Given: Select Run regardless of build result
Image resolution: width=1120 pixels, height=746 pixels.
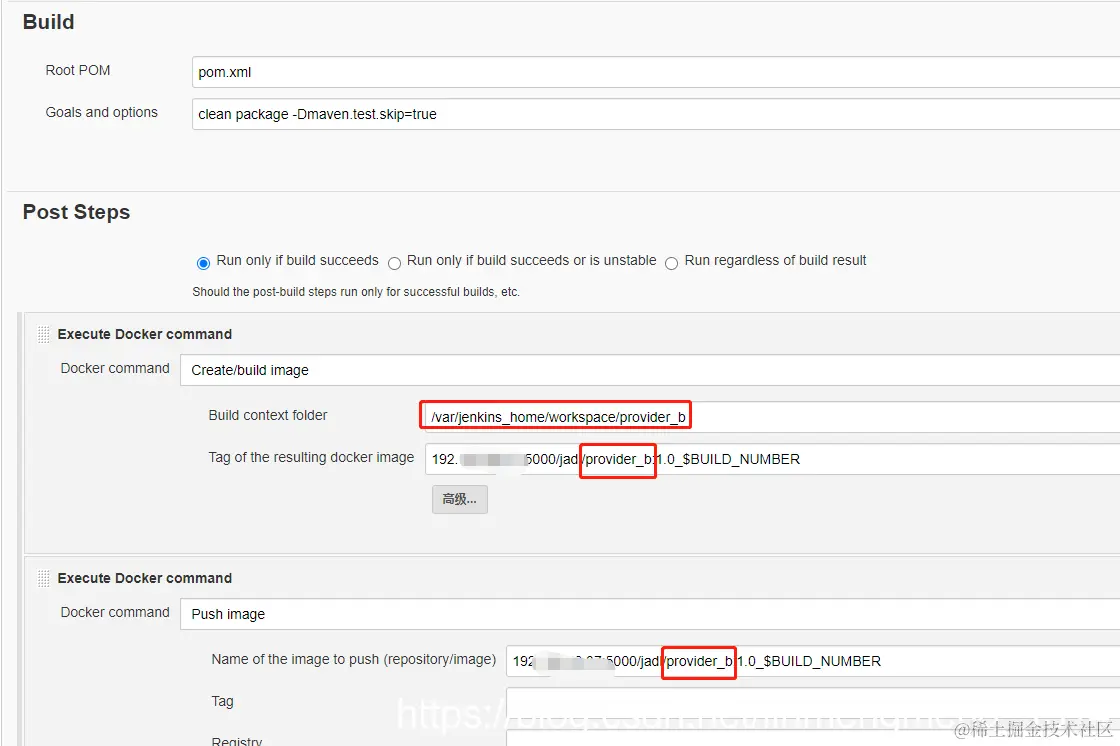Looking at the screenshot, I should click(x=671, y=263).
